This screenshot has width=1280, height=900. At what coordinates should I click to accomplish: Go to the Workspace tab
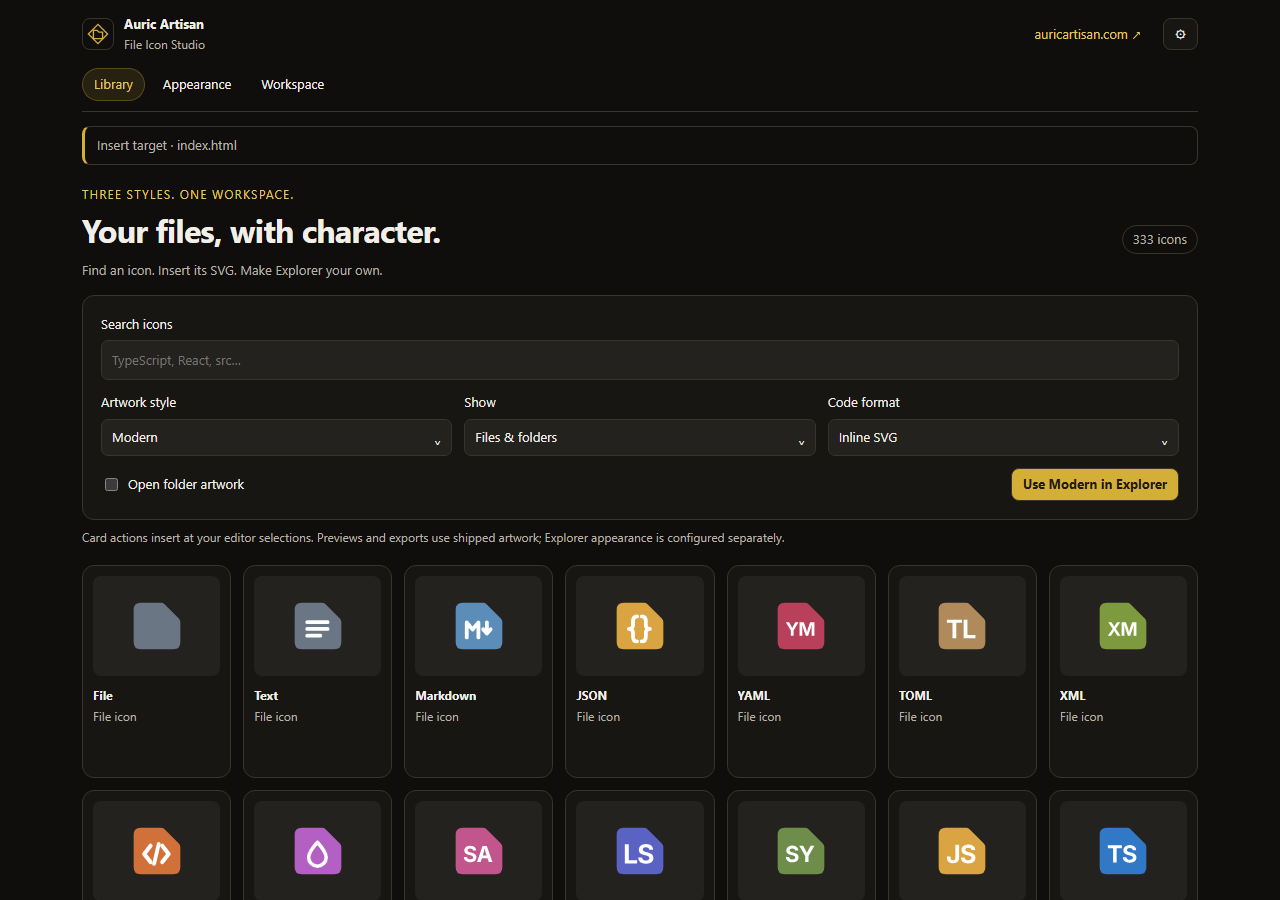point(293,85)
